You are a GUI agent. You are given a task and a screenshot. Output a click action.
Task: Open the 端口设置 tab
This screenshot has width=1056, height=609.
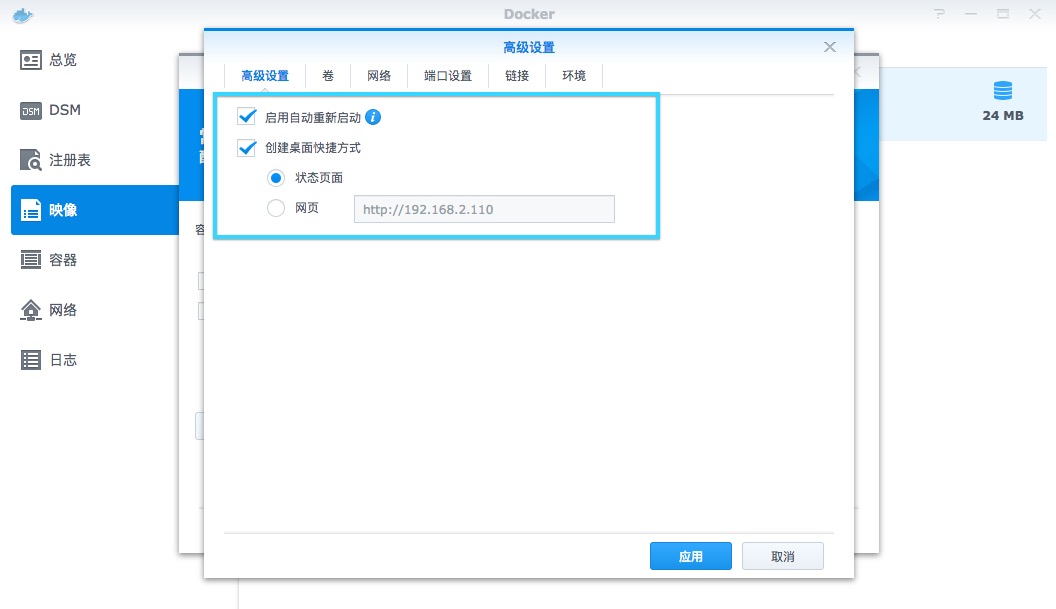click(447, 76)
